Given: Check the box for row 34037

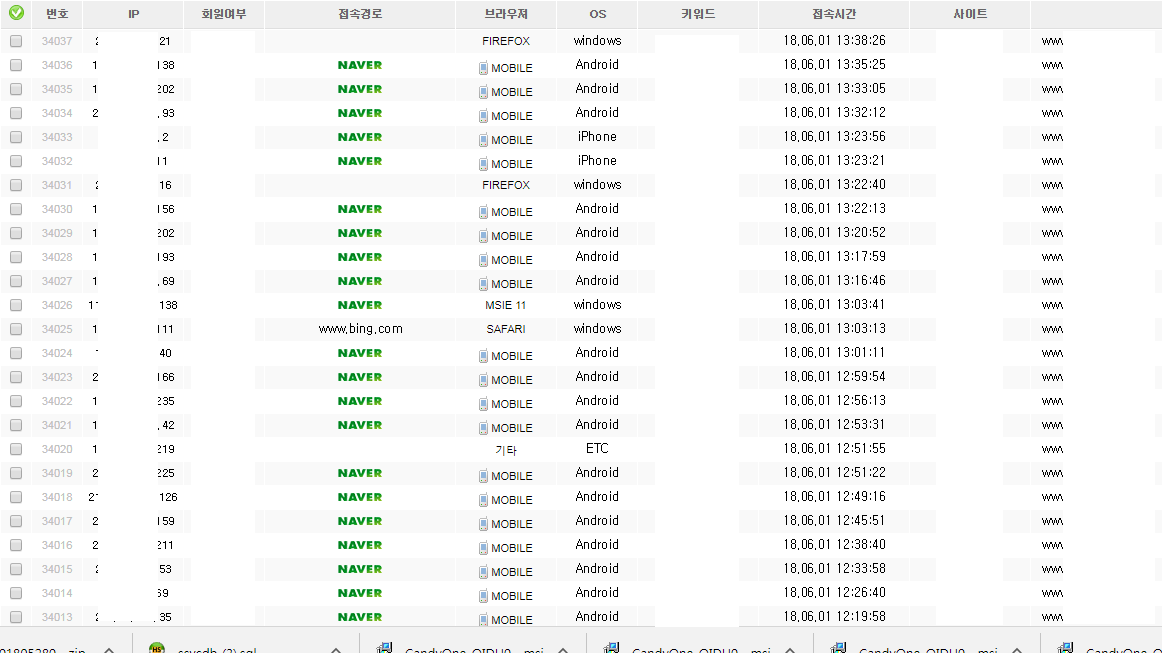Looking at the screenshot, I should [x=16, y=42].
